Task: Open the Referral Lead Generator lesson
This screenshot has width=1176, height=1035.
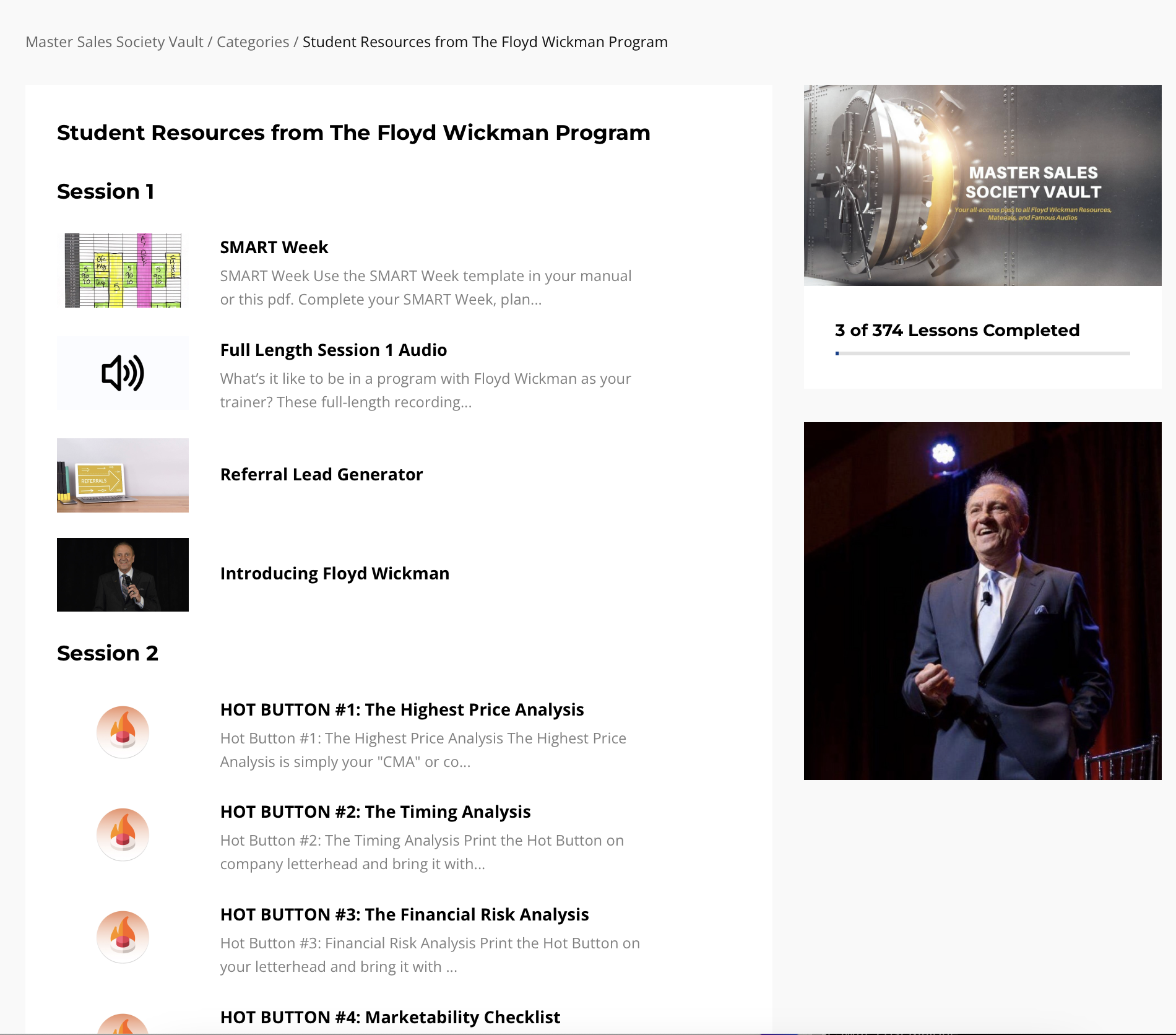Action: click(322, 474)
